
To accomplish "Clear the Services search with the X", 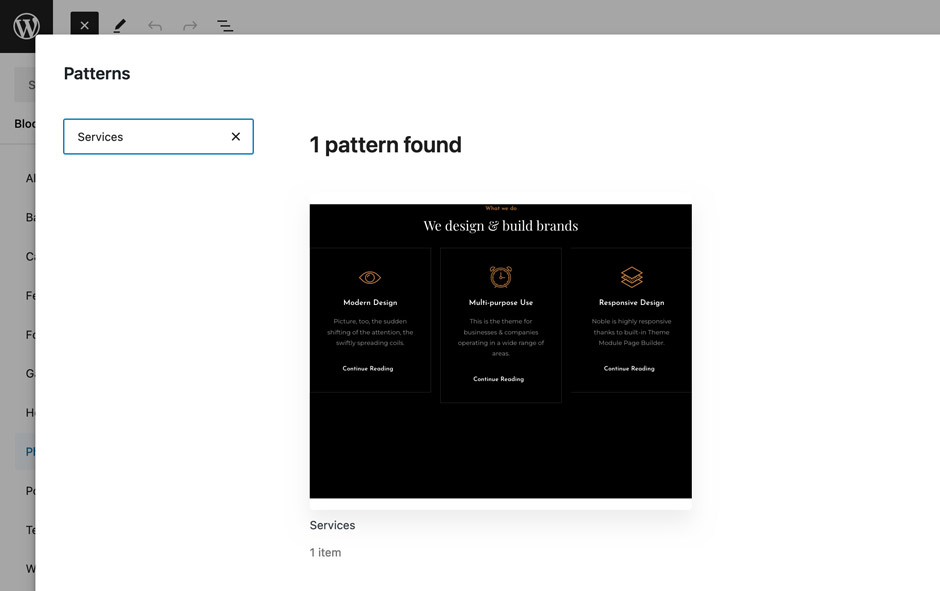I will [236, 137].
